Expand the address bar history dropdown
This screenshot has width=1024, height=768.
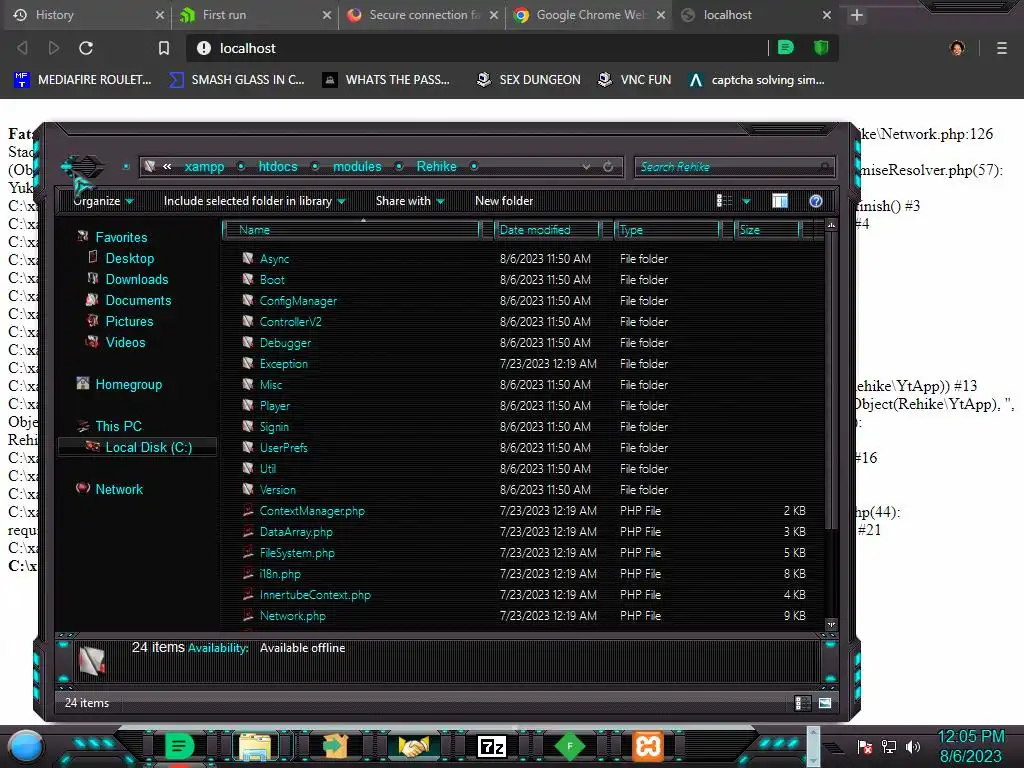[586, 167]
